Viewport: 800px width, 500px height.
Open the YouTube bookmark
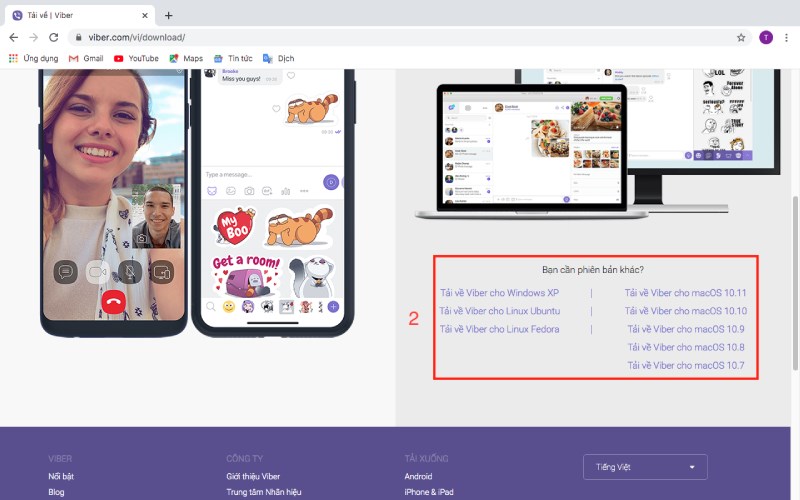coord(136,58)
